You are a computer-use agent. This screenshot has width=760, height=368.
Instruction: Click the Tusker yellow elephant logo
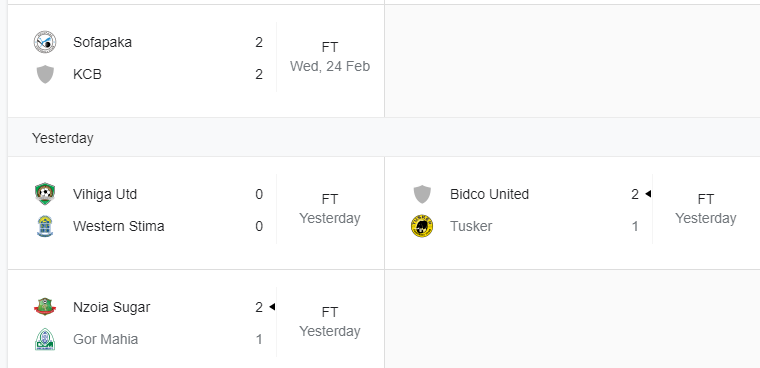422,226
